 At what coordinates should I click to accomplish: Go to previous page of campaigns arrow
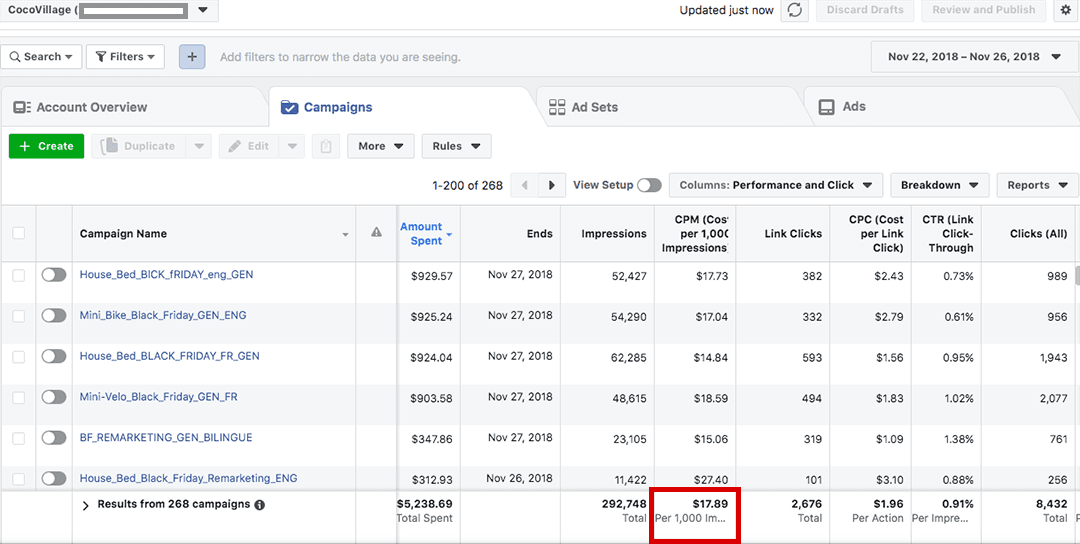click(524, 185)
